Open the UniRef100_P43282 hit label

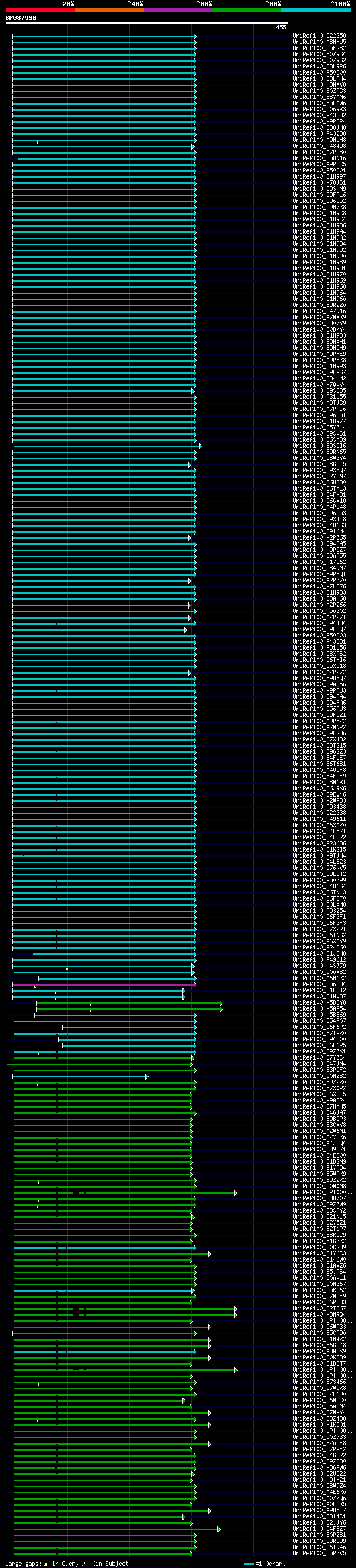pos(319,116)
